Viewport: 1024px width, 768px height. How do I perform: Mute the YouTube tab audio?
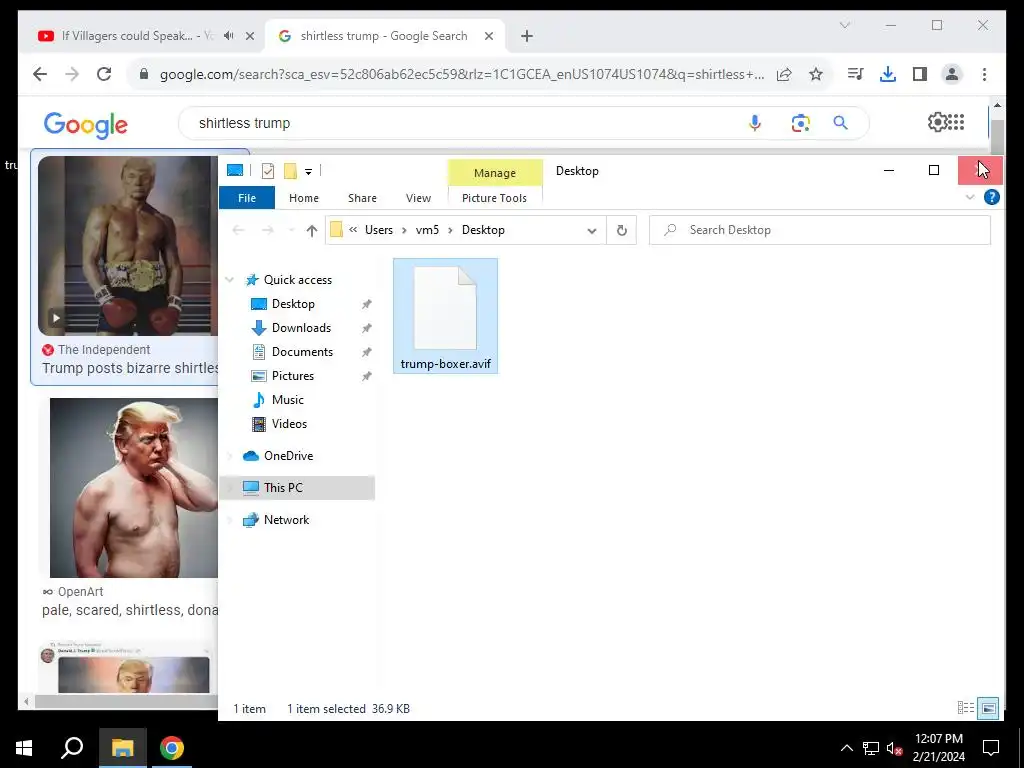click(x=229, y=36)
